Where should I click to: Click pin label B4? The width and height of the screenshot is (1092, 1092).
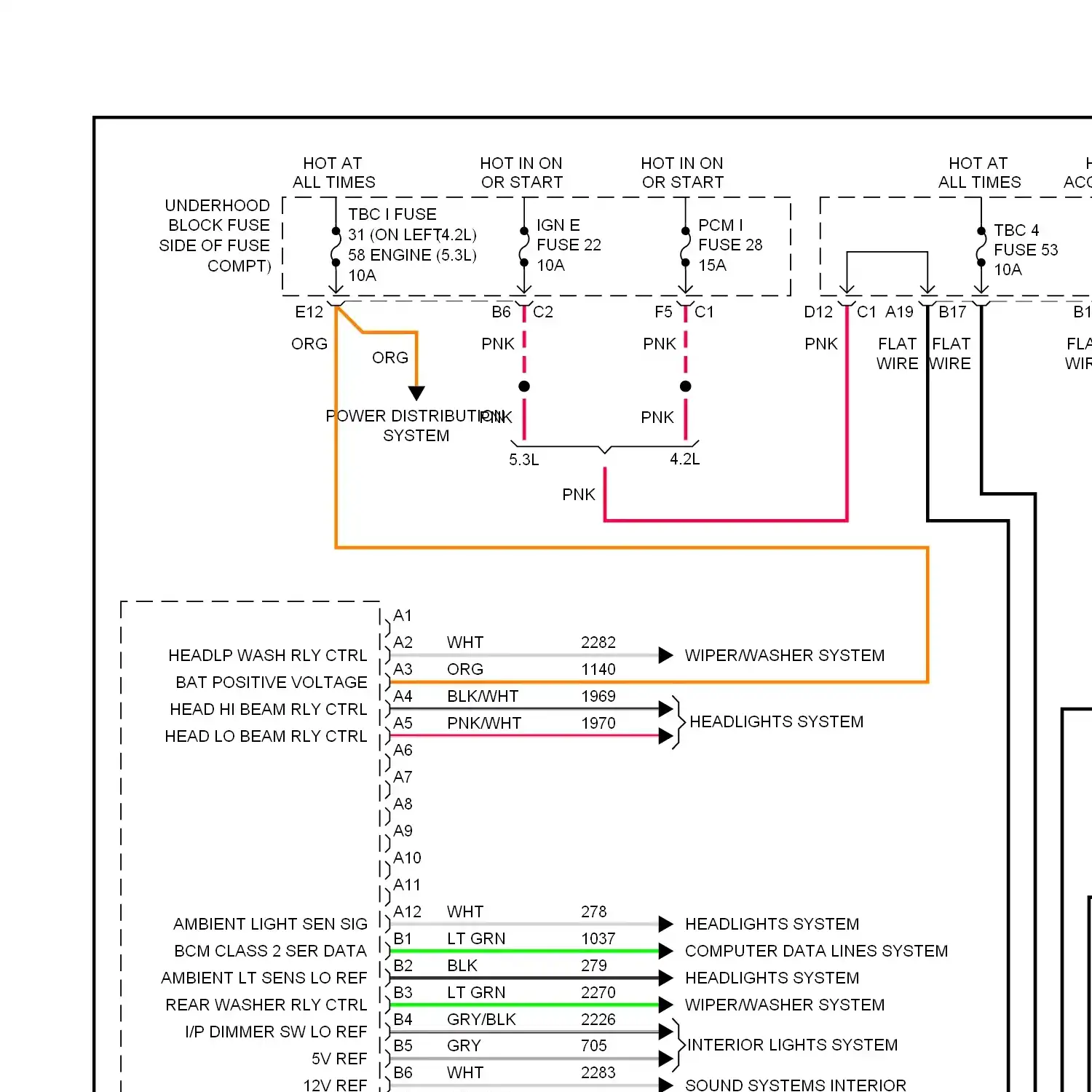pyautogui.click(x=402, y=1019)
